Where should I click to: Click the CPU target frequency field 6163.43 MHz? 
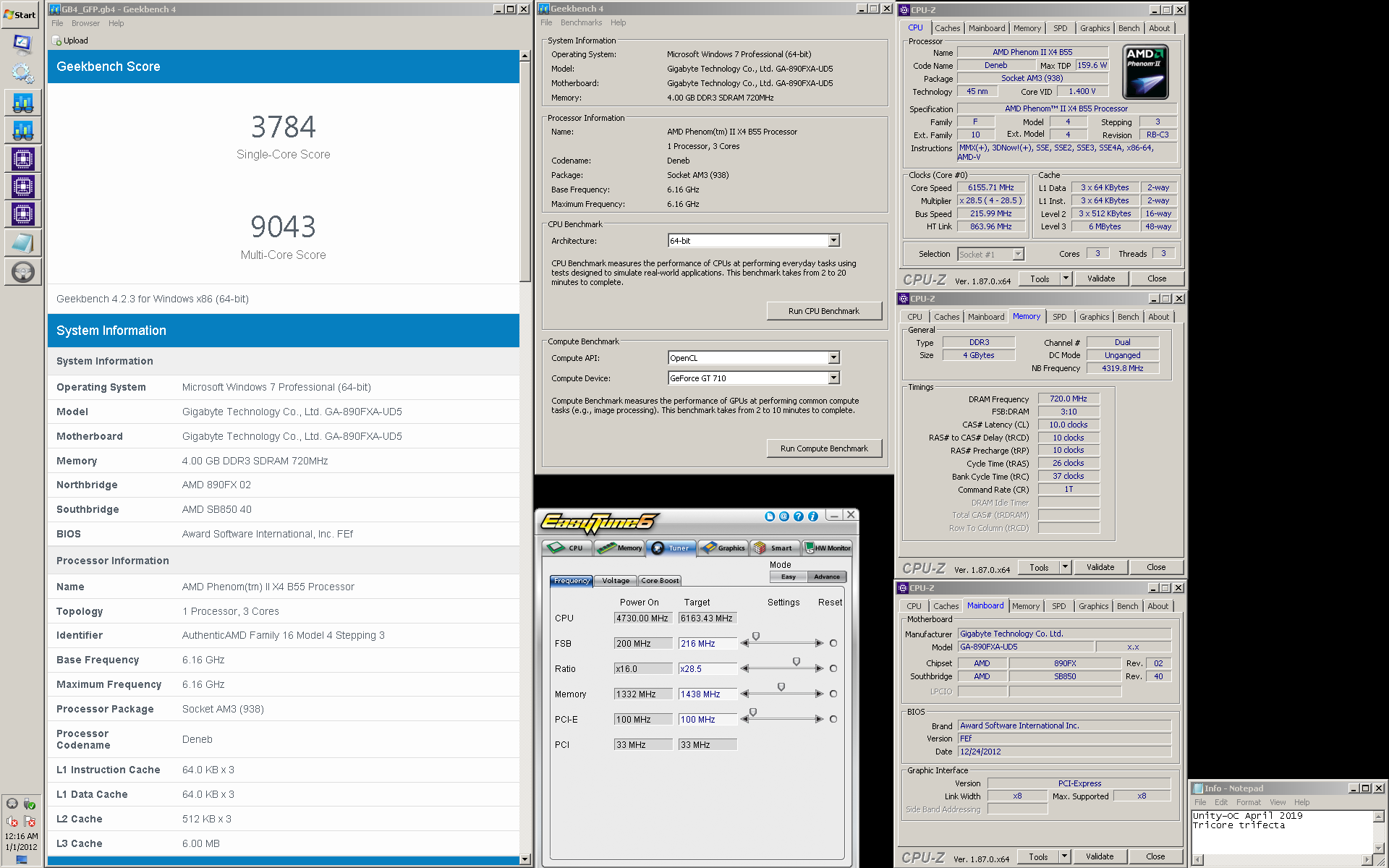[x=707, y=618]
